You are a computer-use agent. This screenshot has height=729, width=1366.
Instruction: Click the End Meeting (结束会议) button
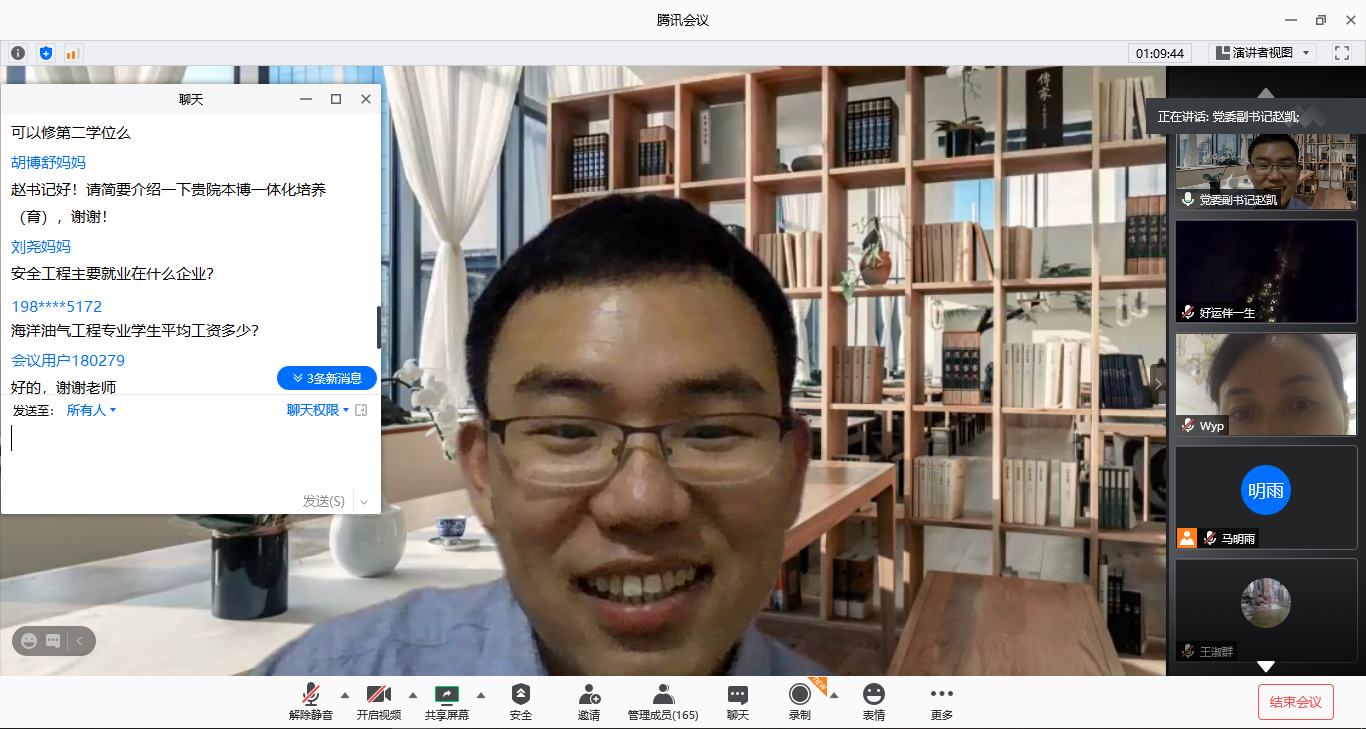[x=1295, y=702]
